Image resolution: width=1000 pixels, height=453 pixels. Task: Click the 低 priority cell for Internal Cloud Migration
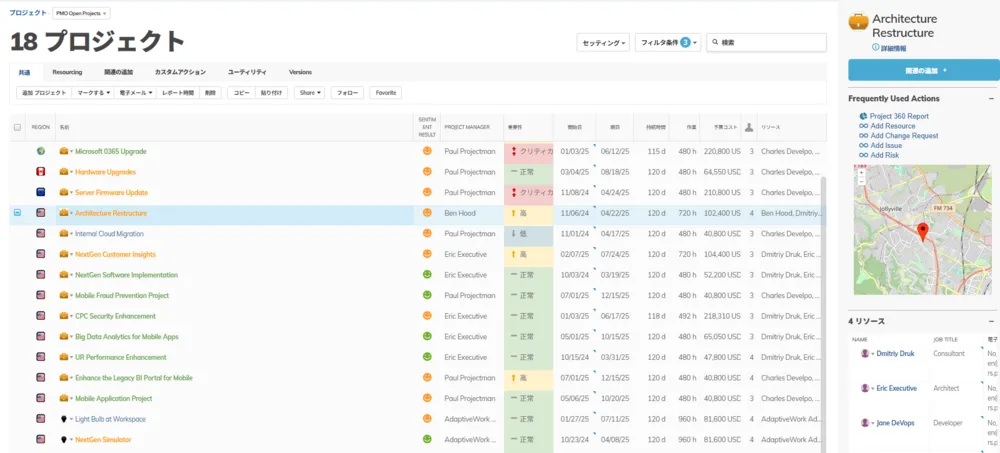528,234
